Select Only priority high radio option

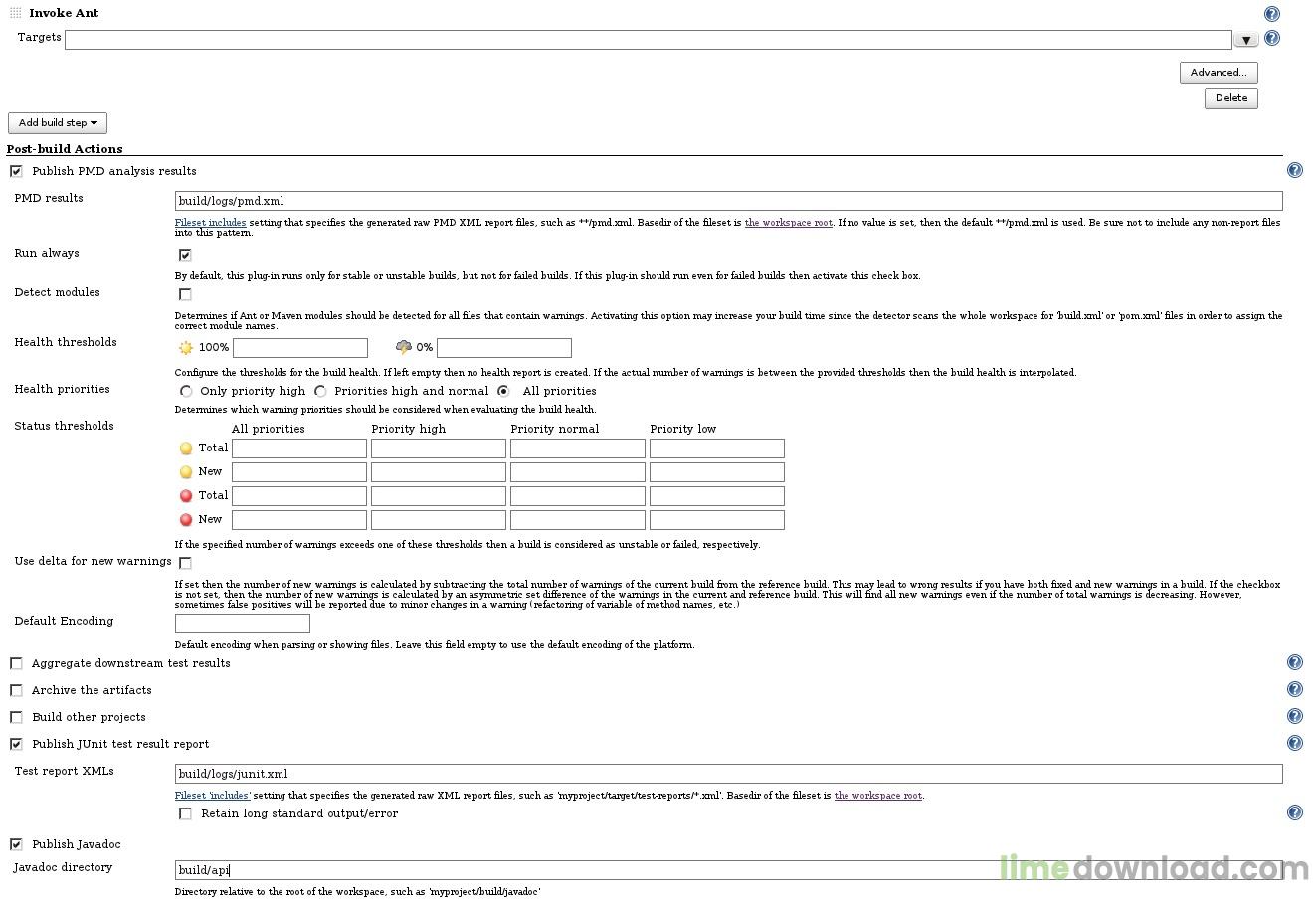tap(186, 391)
